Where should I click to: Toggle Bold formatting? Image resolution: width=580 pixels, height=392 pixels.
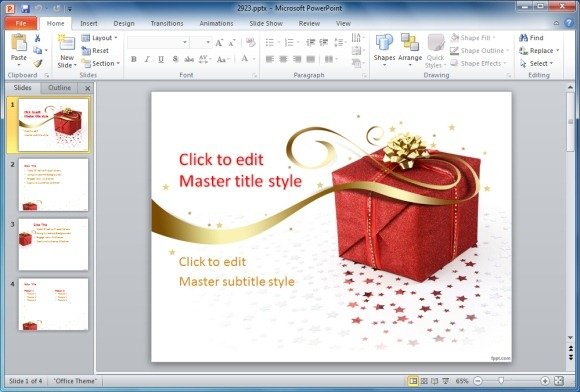[x=134, y=59]
